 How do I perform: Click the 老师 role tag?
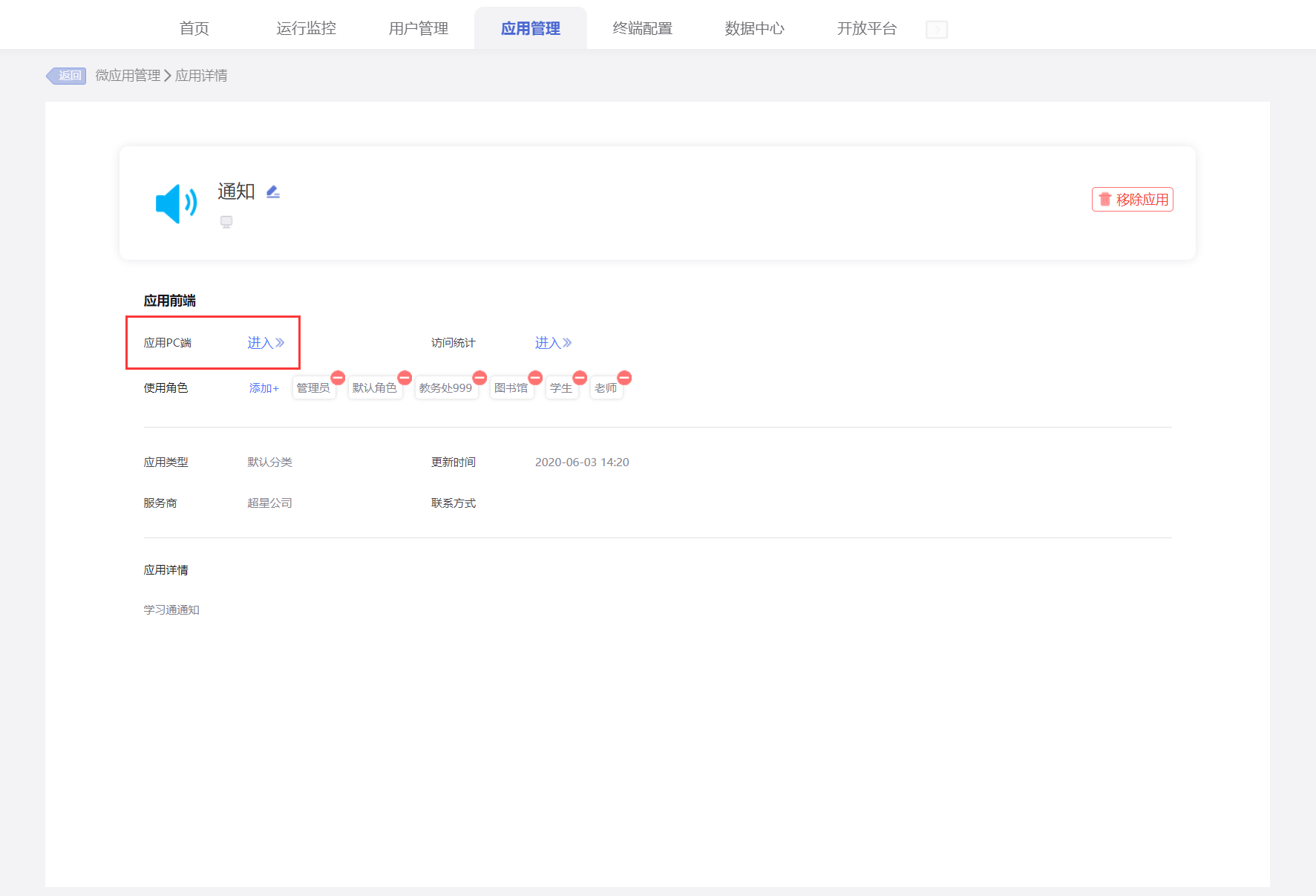(x=606, y=388)
